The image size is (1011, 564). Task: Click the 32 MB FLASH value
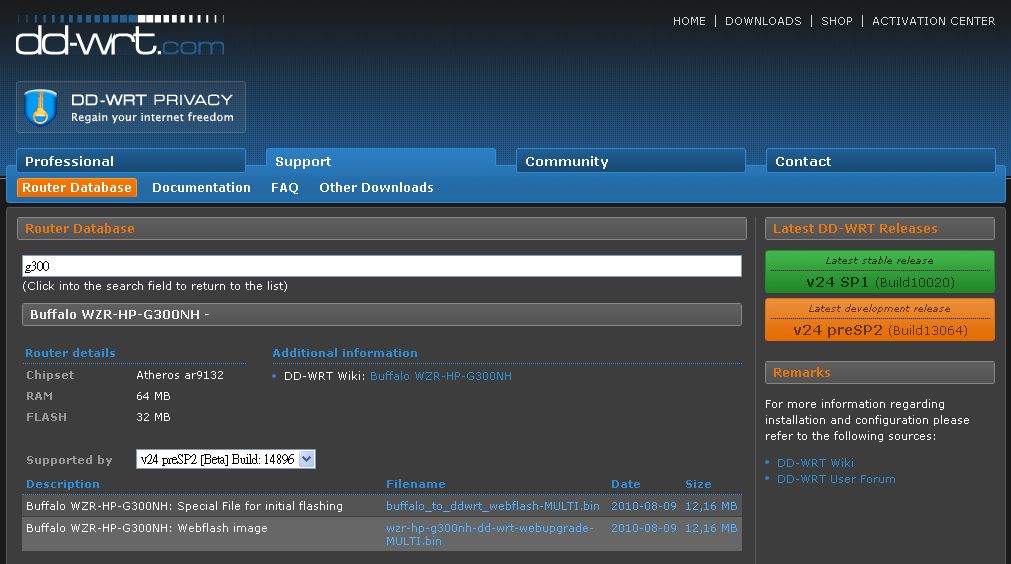click(153, 417)
